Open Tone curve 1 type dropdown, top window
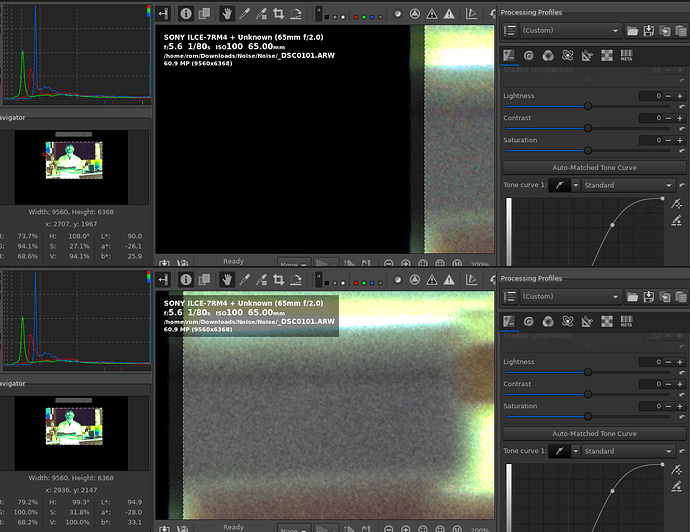The height and width of the screenshot is (532, 690). point(575,185)
